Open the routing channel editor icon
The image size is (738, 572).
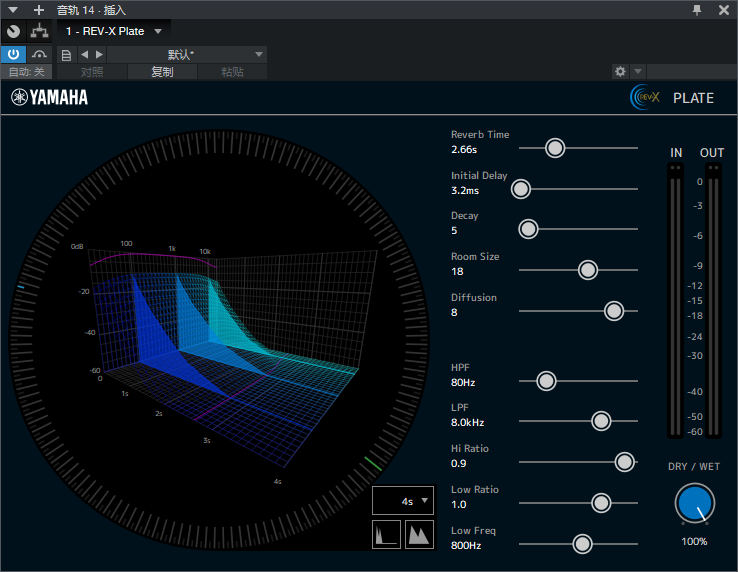coord(40,32)
